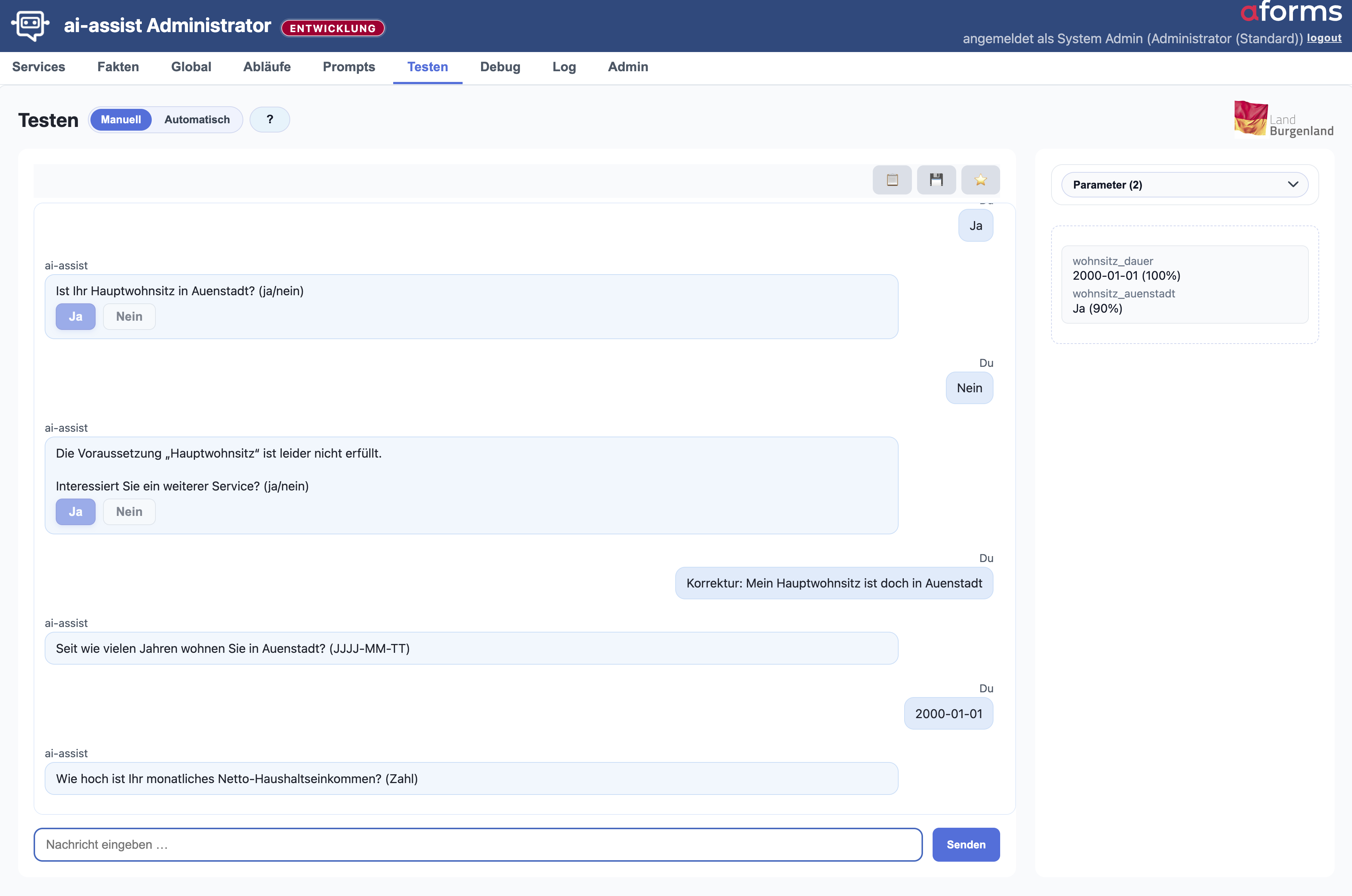
Task: Open the Prompts tab
Action: pyautogui.click(x=349, y=67)
